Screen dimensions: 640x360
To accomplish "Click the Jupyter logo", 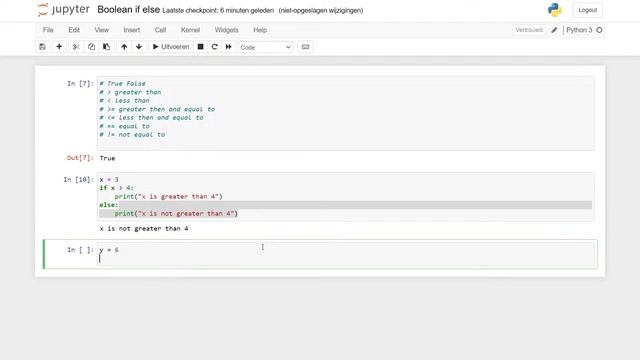I will tap(63, 10).
